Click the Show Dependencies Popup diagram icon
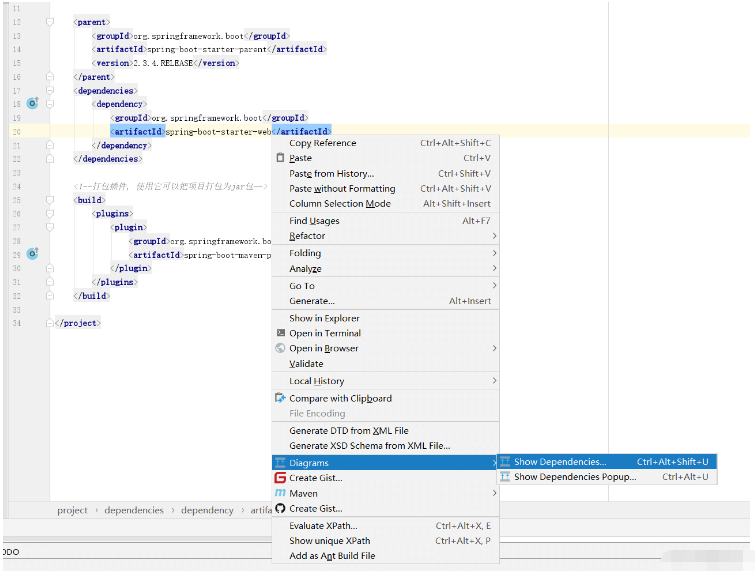Image resolution: width=756 pixels, height=571 pixels. coord(505,476)
